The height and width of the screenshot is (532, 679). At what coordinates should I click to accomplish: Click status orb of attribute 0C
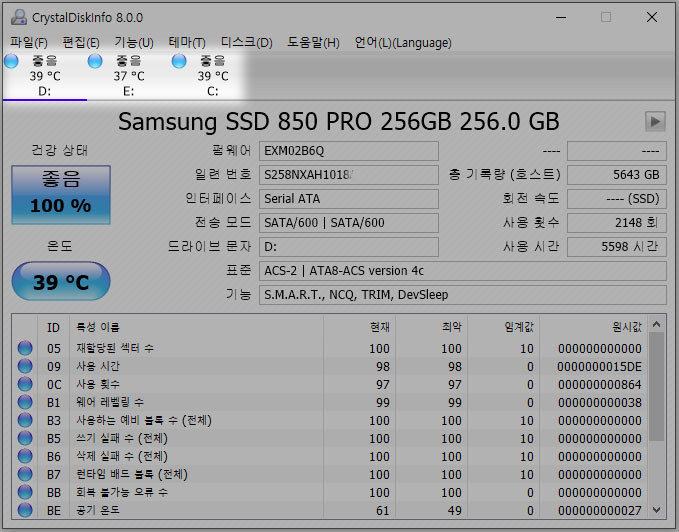pyautogui.click(x=25, y=384)
